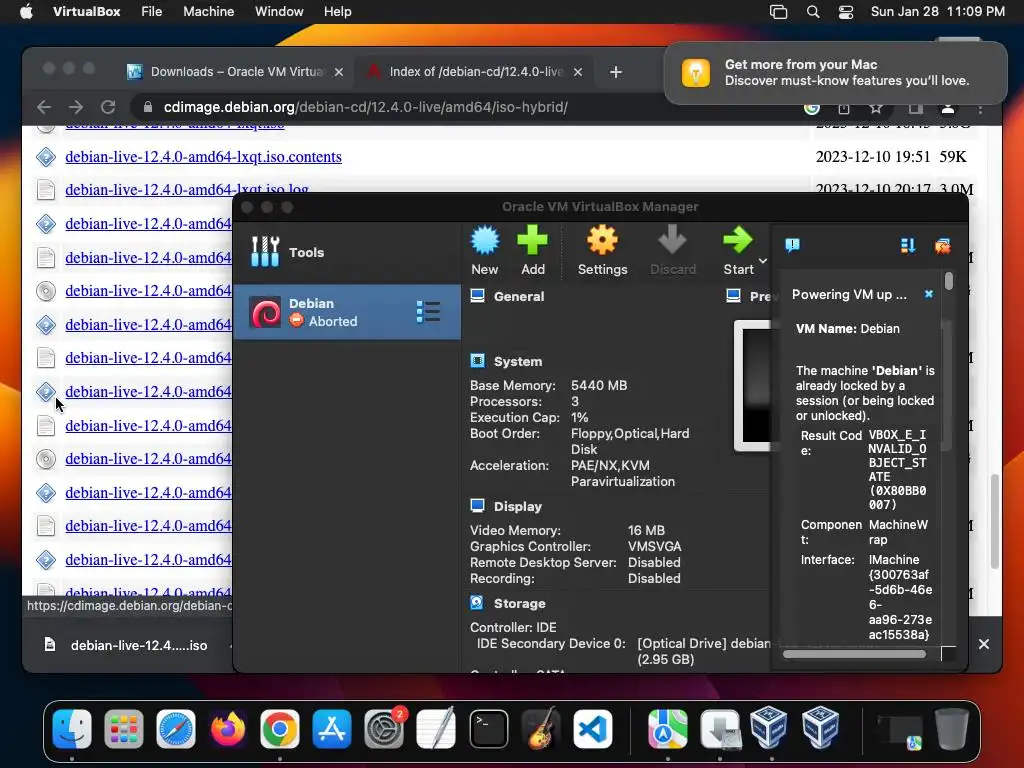Image resolution: width=1024 pixels, height=768 pixels.
Task: Open a new Chrome tab
Action: [x=616, y=72]
